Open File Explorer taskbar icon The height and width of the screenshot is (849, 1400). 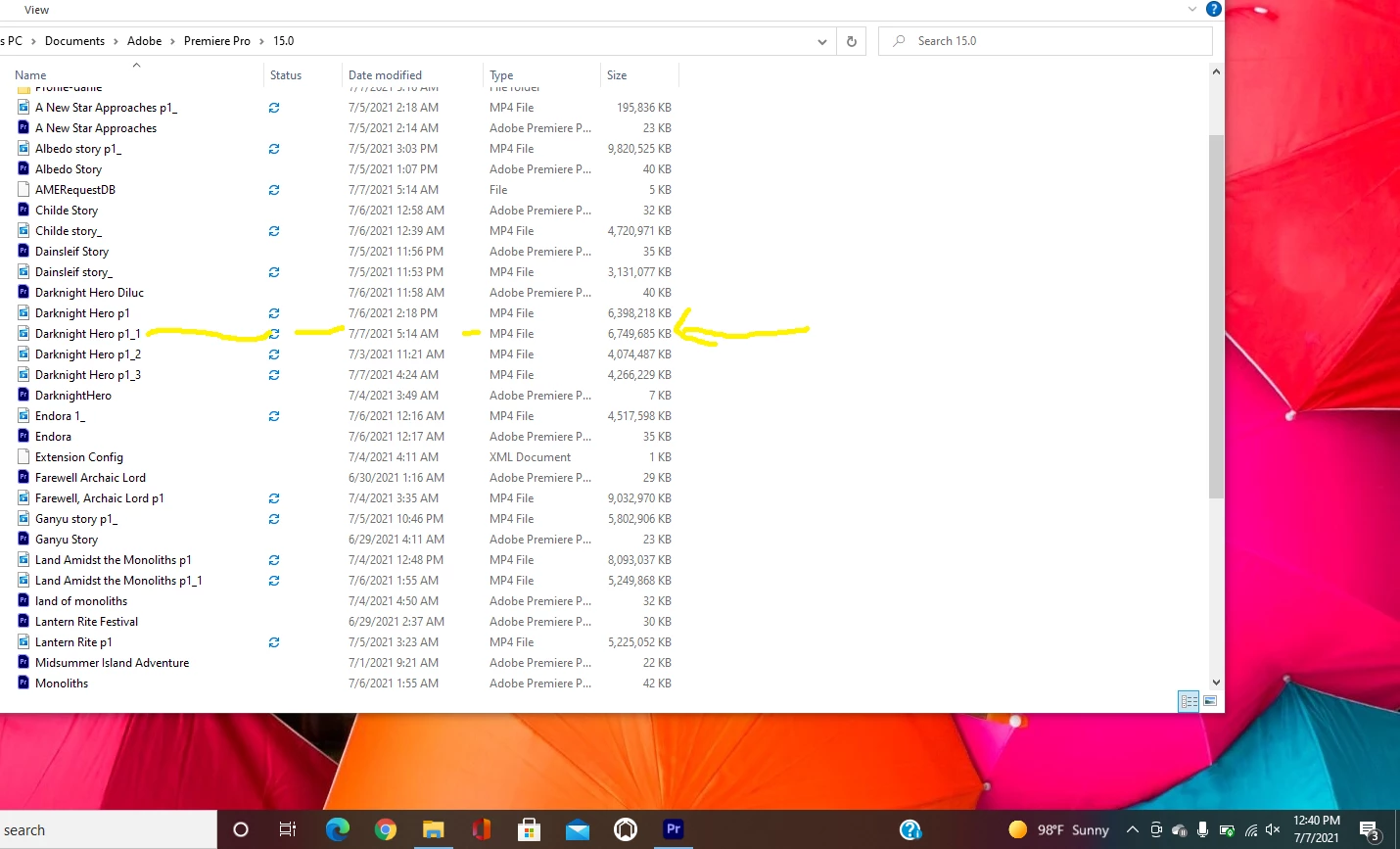pos(434,829)
